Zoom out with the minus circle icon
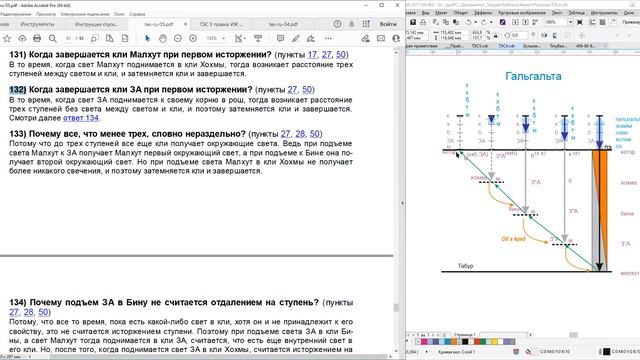This screenshot has width=640, height=360. (x=178, y=38)
